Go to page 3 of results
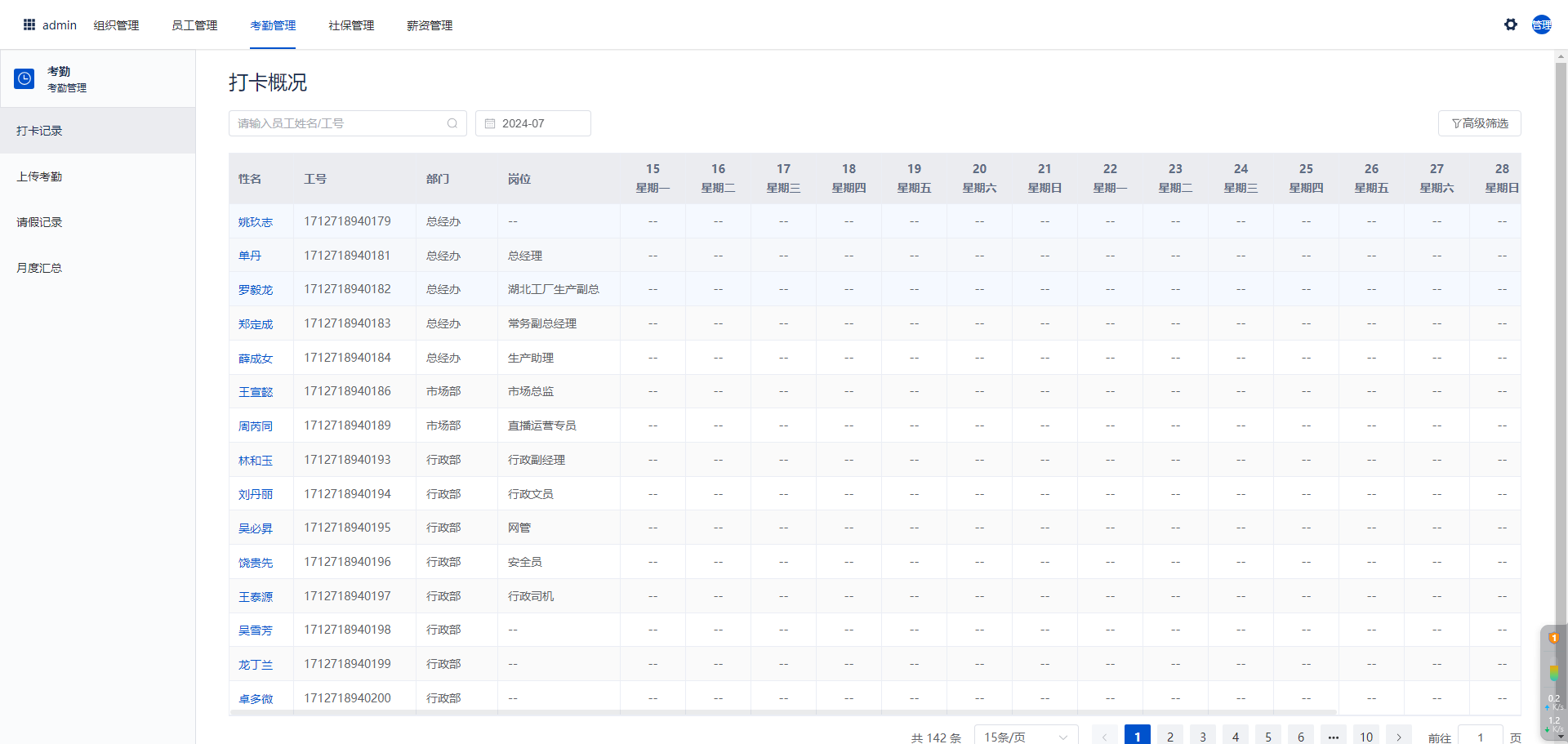 pyautogui.click(x=1203, y=737)
